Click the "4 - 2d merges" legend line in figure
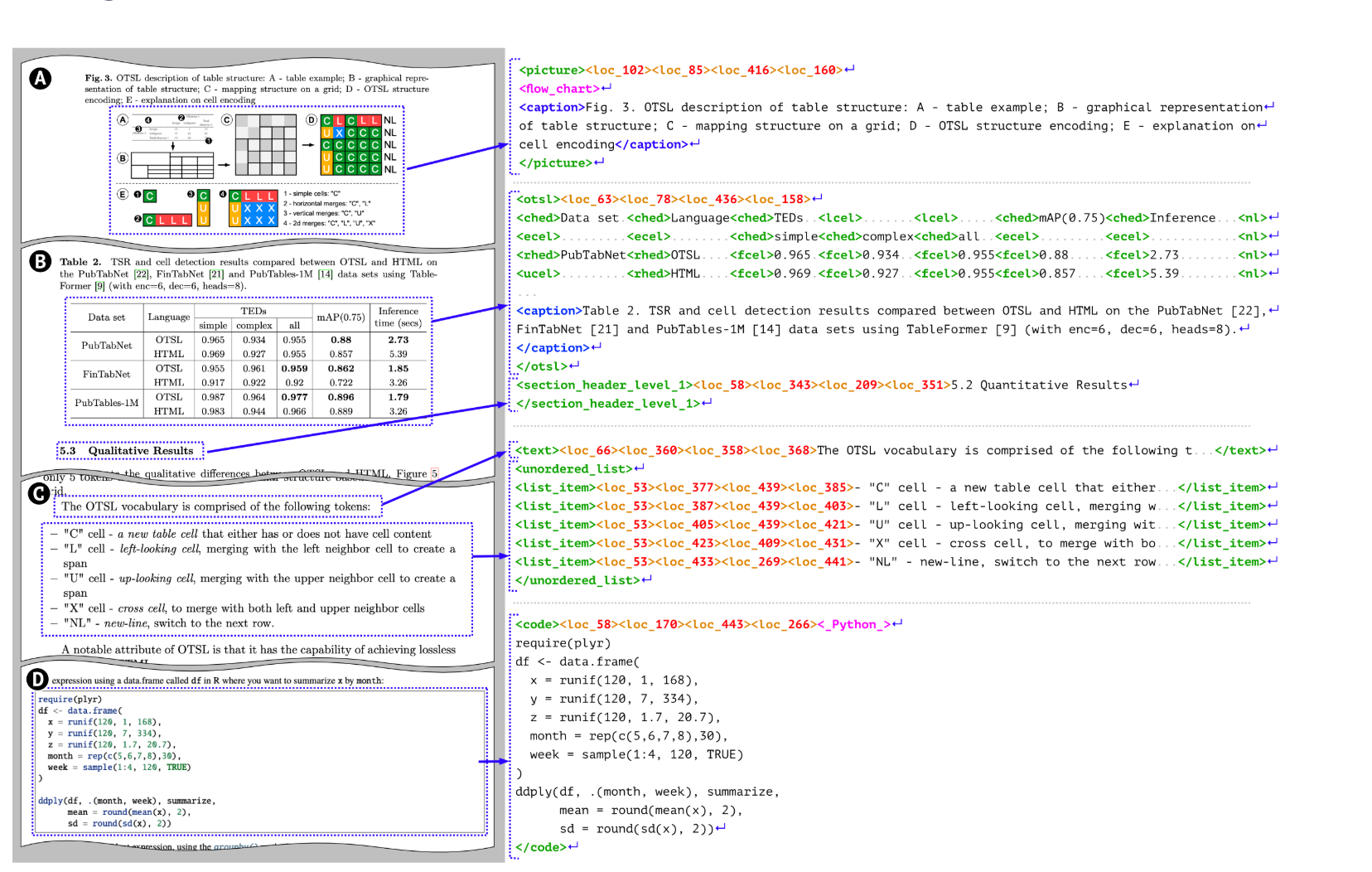Viewport: 1372px width, 872px height. tap(330, 223)
